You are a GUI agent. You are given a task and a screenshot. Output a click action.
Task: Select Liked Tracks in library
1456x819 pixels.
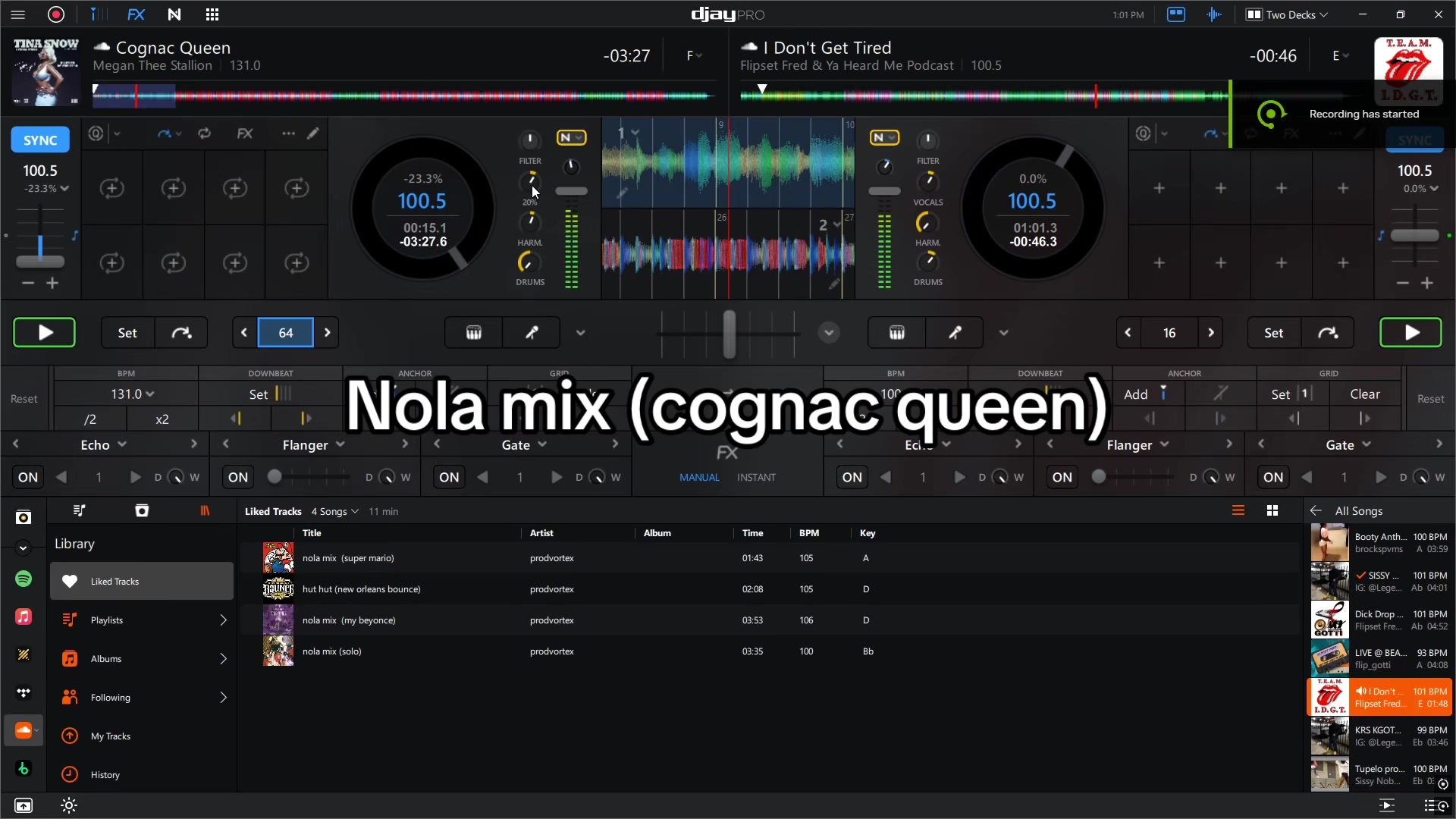[142, 581]
